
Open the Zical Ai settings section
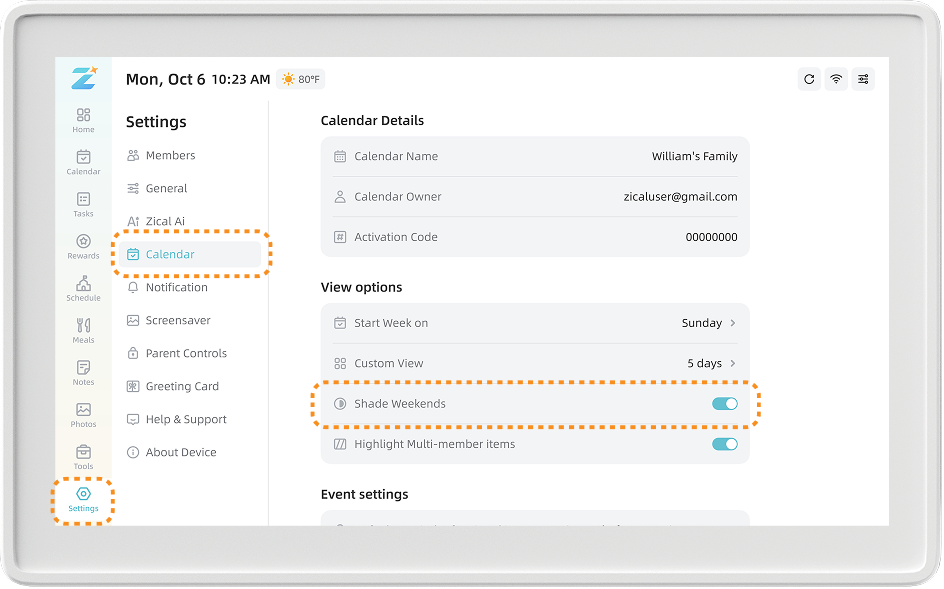click(x=190, y=221)
